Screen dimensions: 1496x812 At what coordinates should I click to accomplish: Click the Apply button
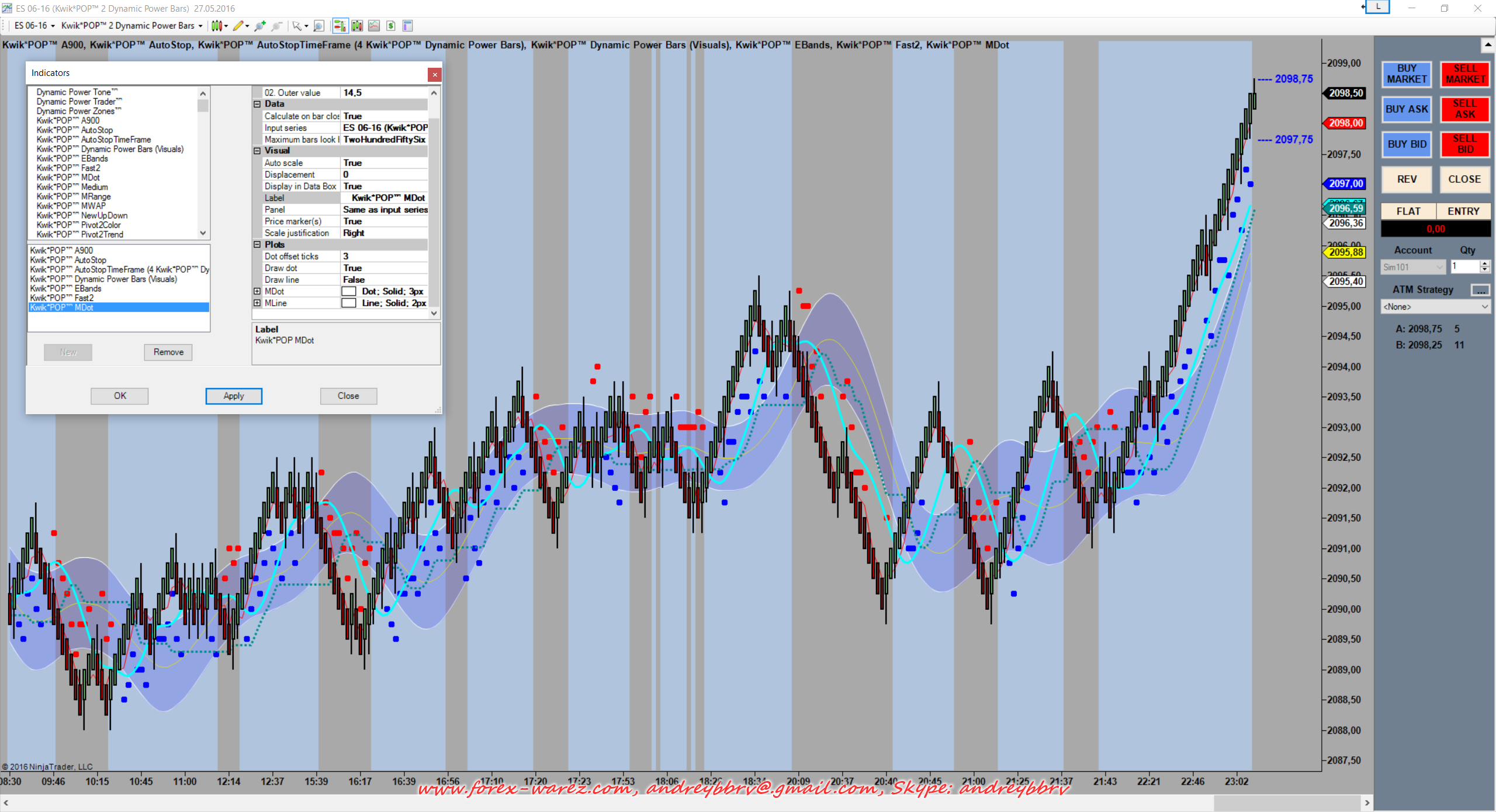click(x=234, y=396)
